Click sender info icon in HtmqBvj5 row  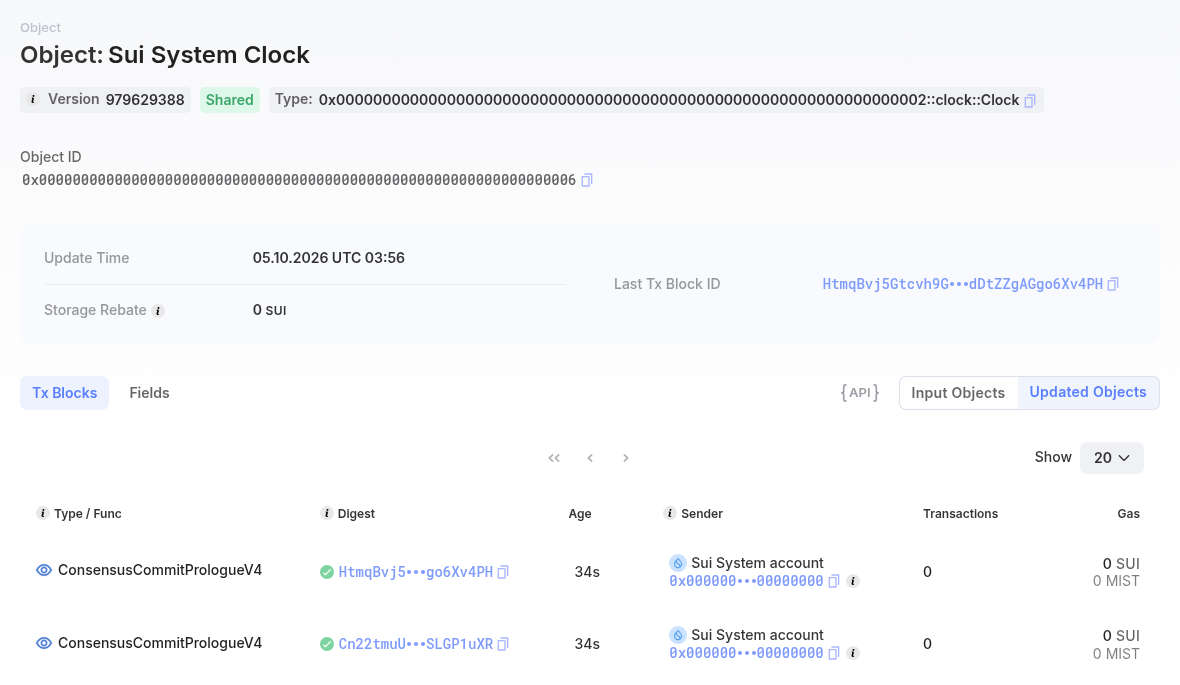pyautogui.click(x=853, y=581)
